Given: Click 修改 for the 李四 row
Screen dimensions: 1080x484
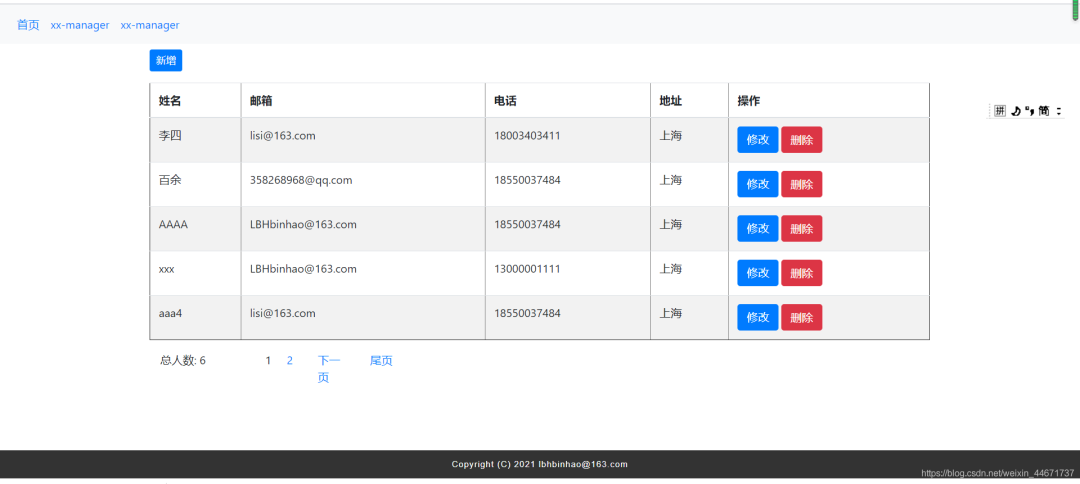Looking at the screenshot, I should [757, 140].
